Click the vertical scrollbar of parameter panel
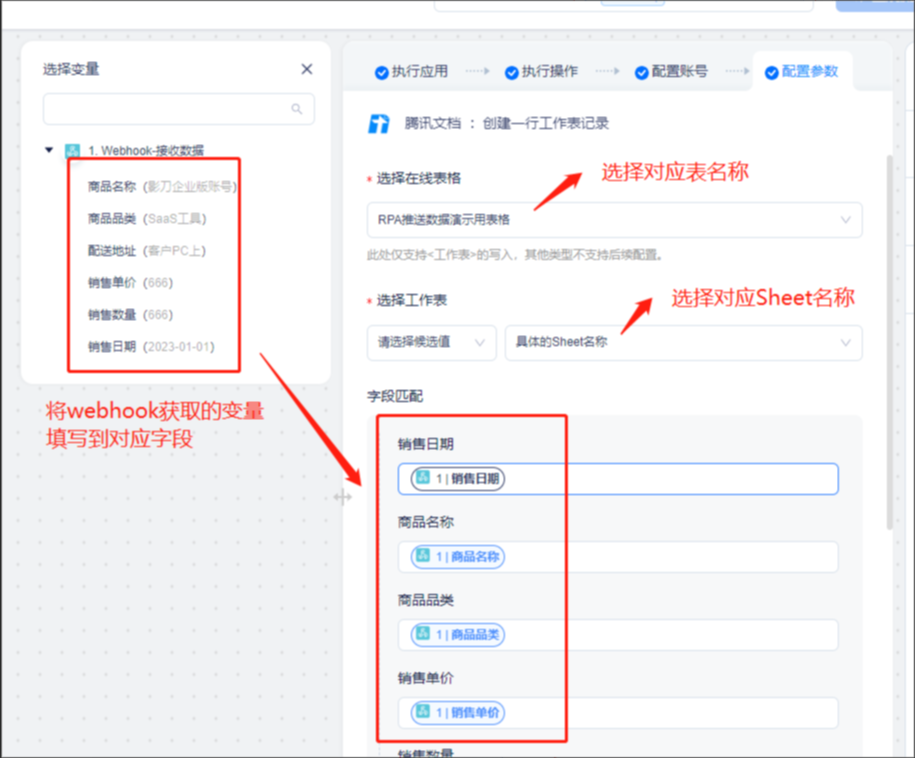Screen dimensions: 915x758 [x=889, y=342]
